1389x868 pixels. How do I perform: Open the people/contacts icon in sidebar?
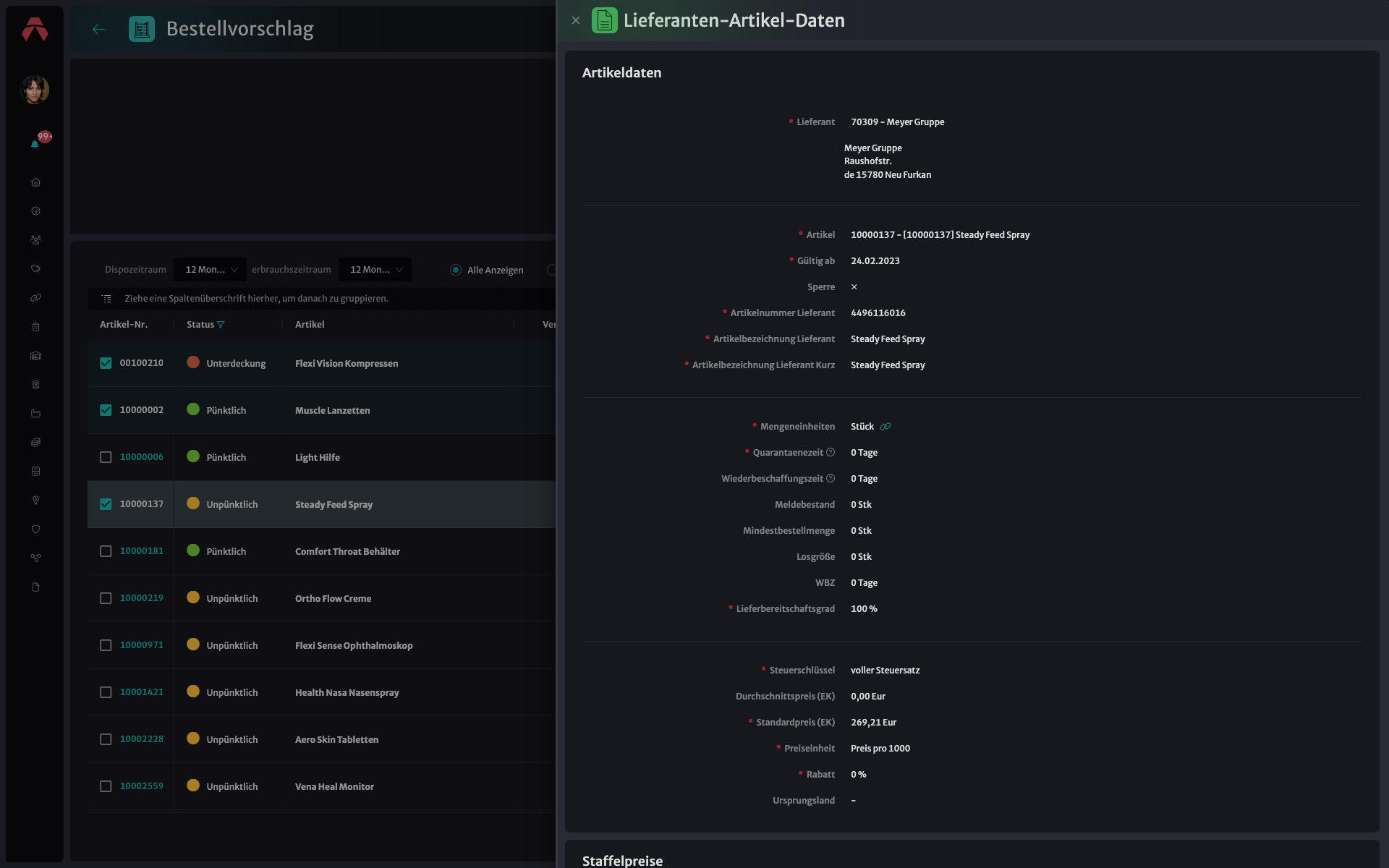(x=35, y=240)
